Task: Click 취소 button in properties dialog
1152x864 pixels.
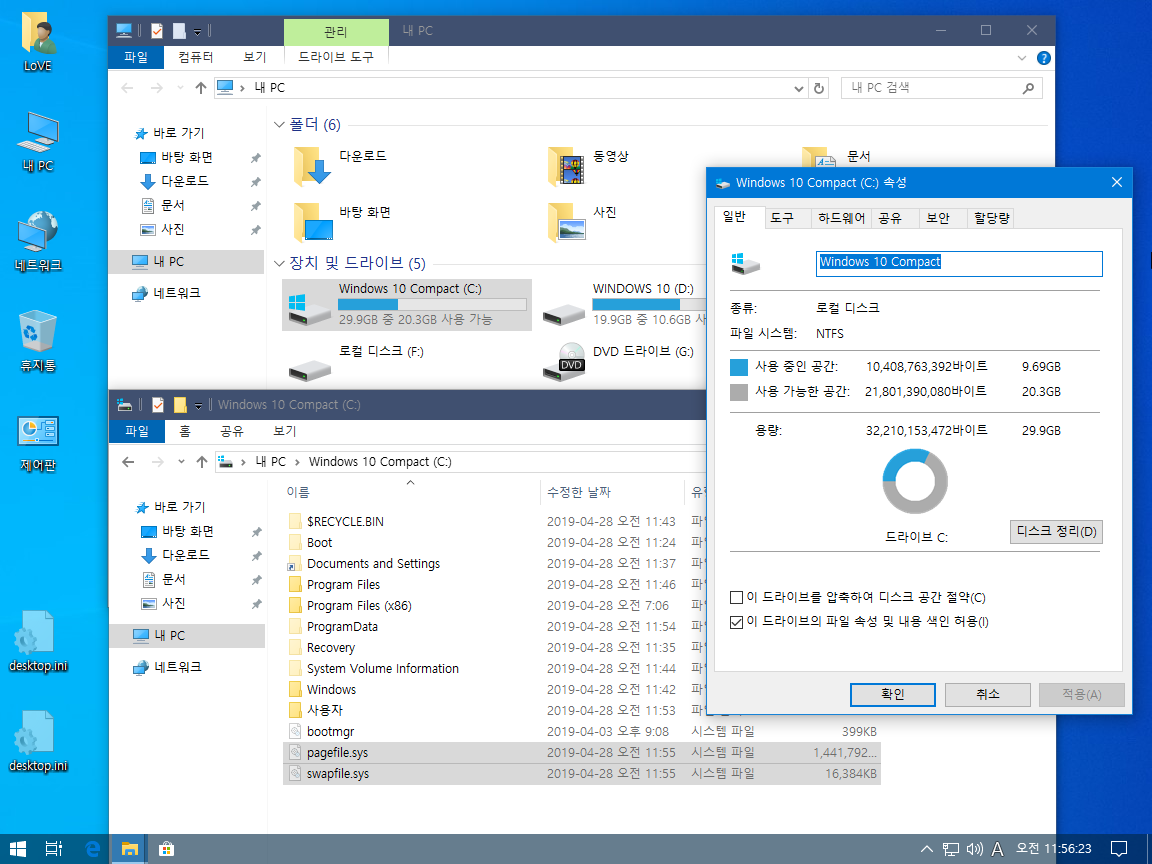Action: tap(987, 695)
